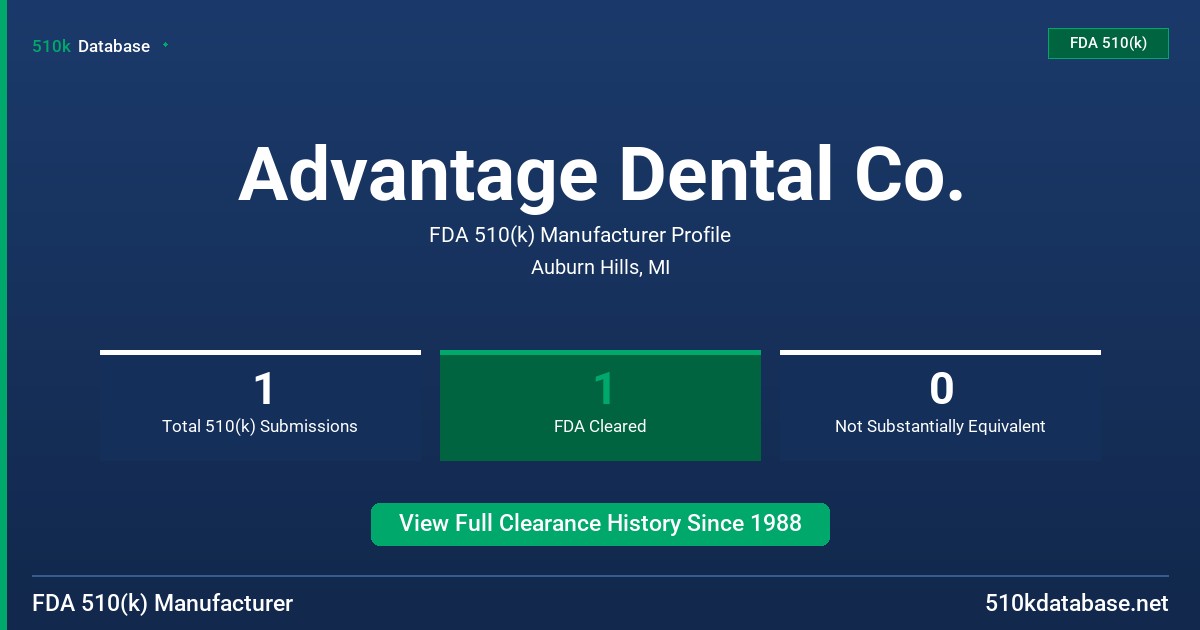The height and width of the screenshot is (630, 1200).
Task: Click the 510k Database logo text
Action: 91,46
